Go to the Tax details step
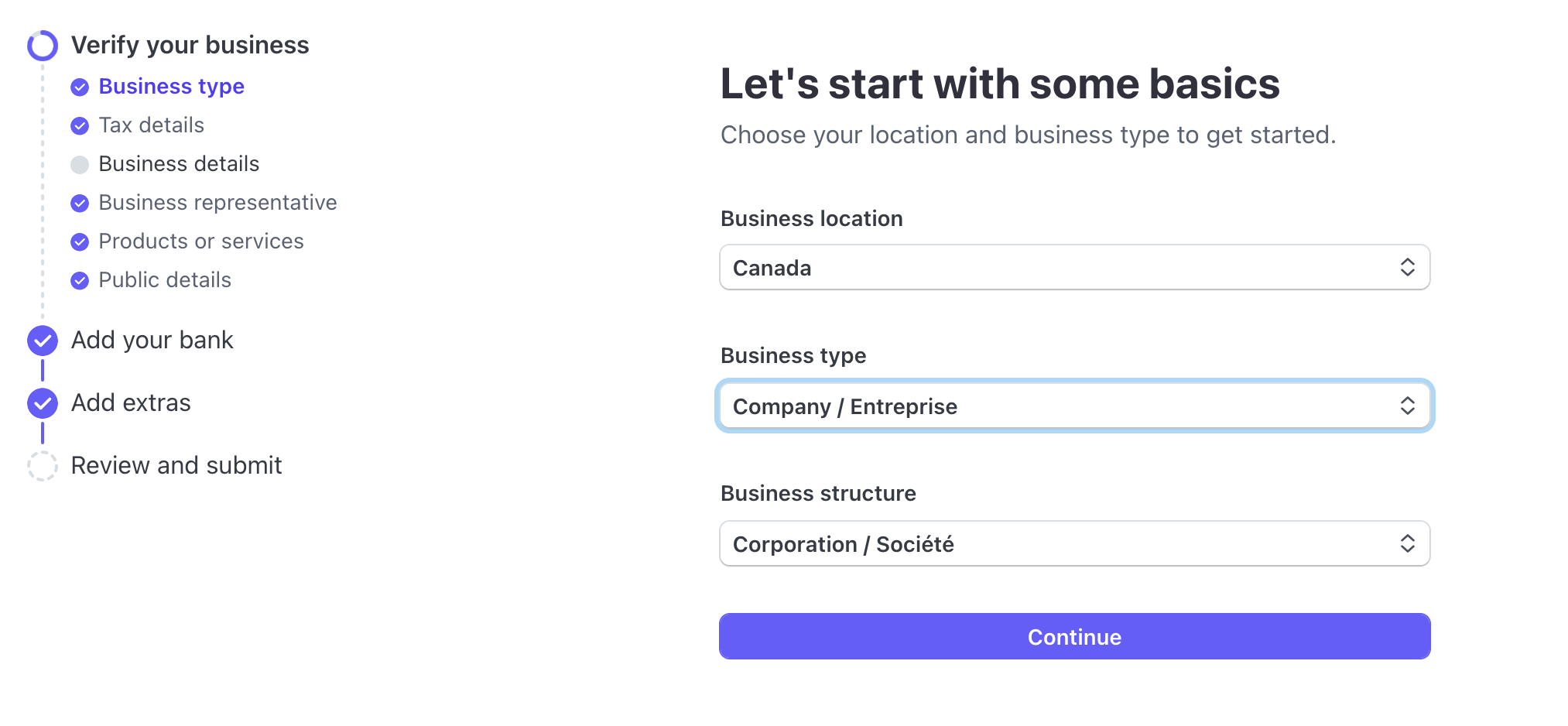 pyautogui.click(x=152, y=125)
